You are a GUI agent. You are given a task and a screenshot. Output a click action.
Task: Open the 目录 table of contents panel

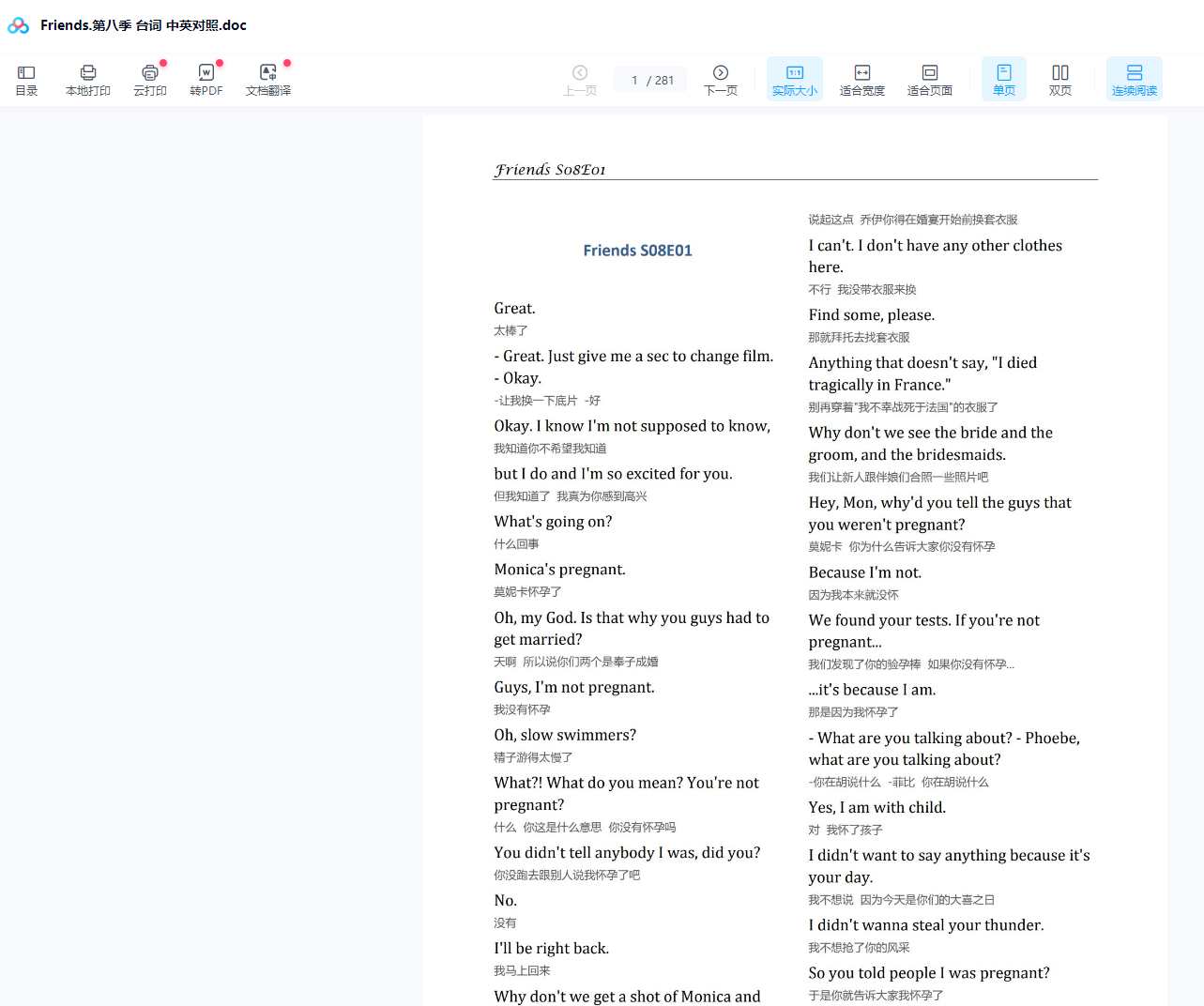click(26, 80)
